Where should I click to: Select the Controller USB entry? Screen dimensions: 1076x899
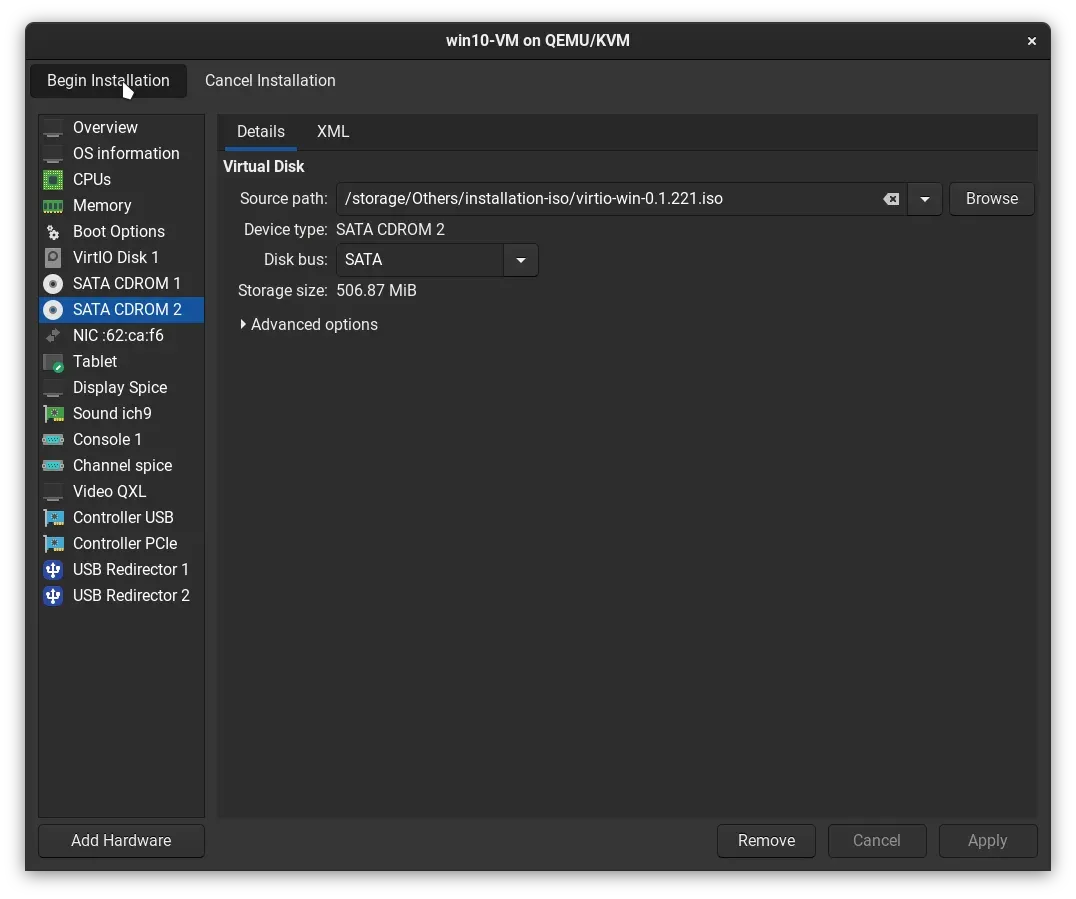[121, 517]
